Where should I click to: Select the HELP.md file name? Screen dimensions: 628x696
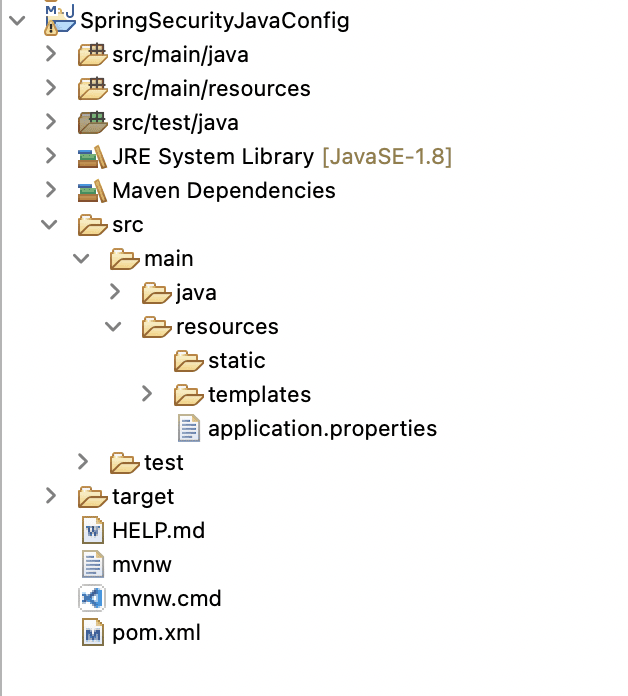[158, 531]
